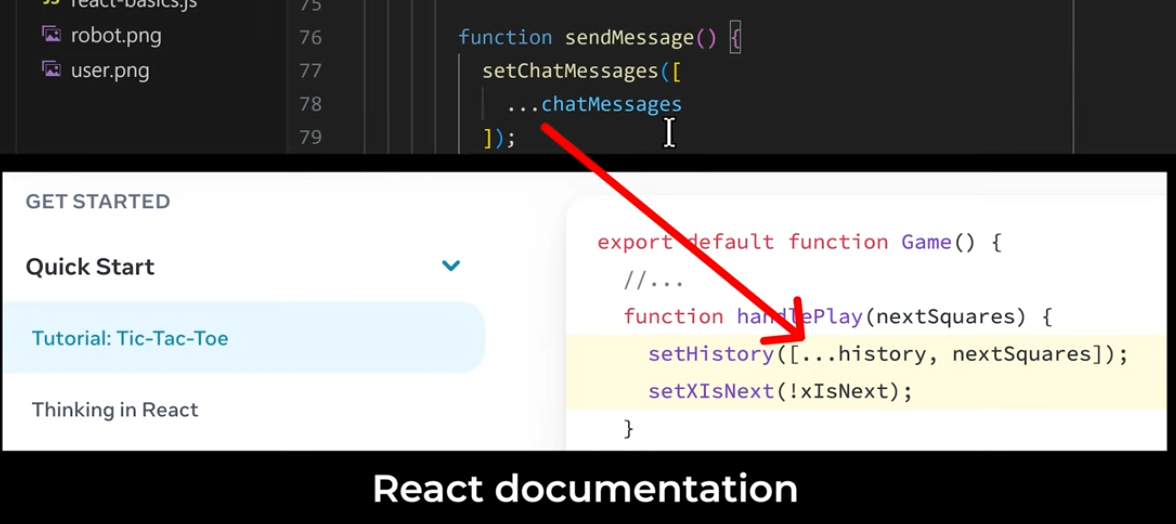Click the chatMessages variable on line 78
This screenshot has height=524, width=1176.
click(x=611, y=103)
